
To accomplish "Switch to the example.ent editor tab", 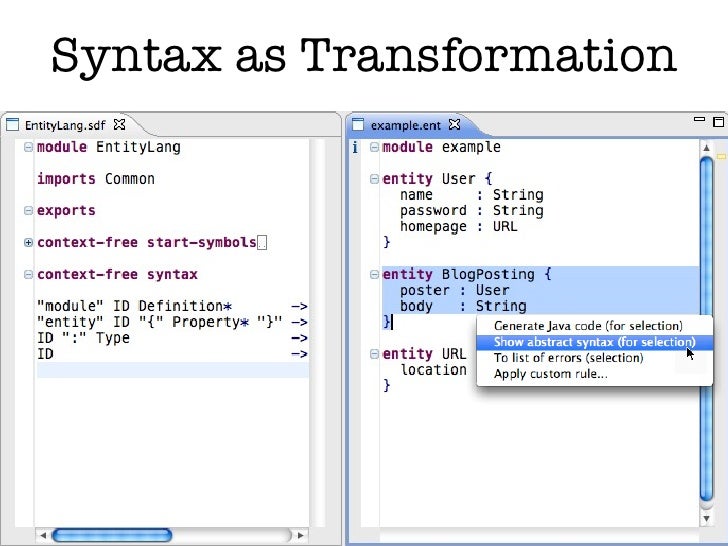I will [405, 125].
